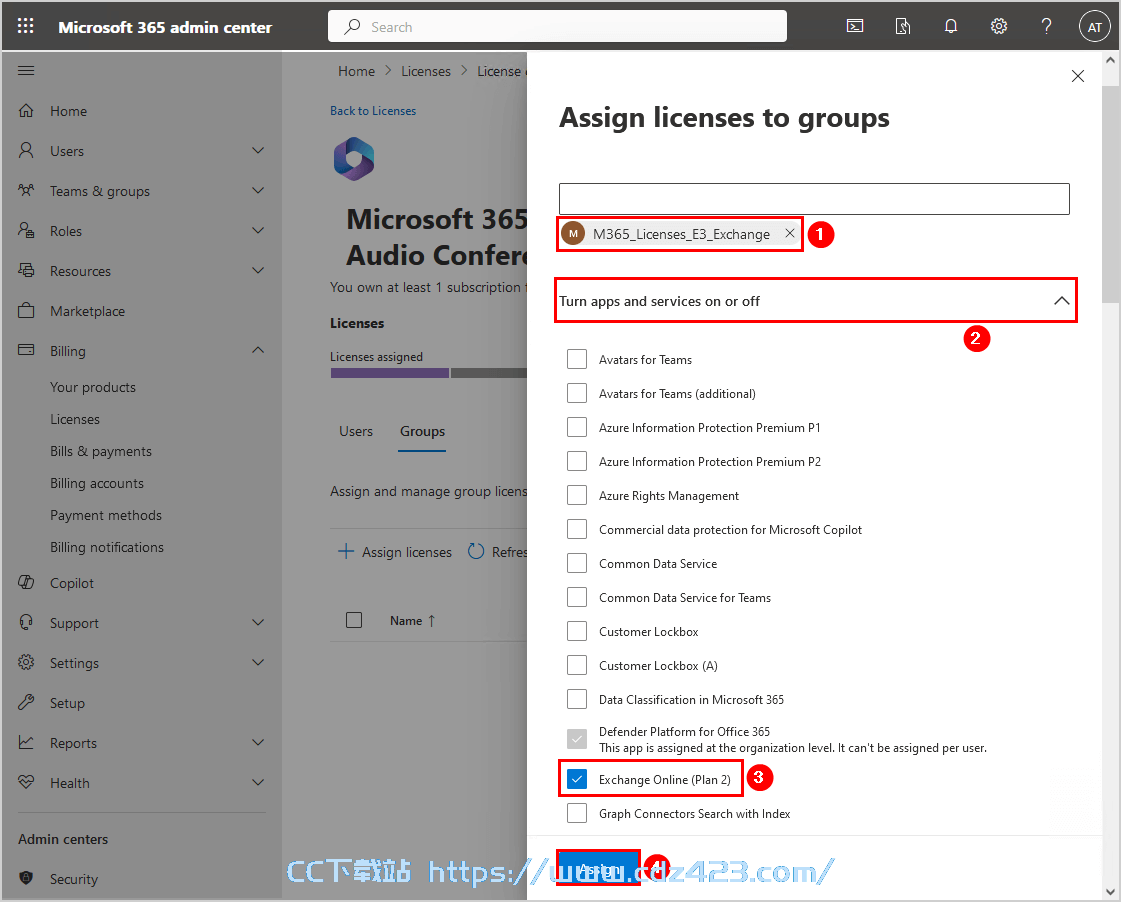Check Commercial data protection for Microsoft Copilot
This screenshot has height=902, width=1121.
click(577, 529)
